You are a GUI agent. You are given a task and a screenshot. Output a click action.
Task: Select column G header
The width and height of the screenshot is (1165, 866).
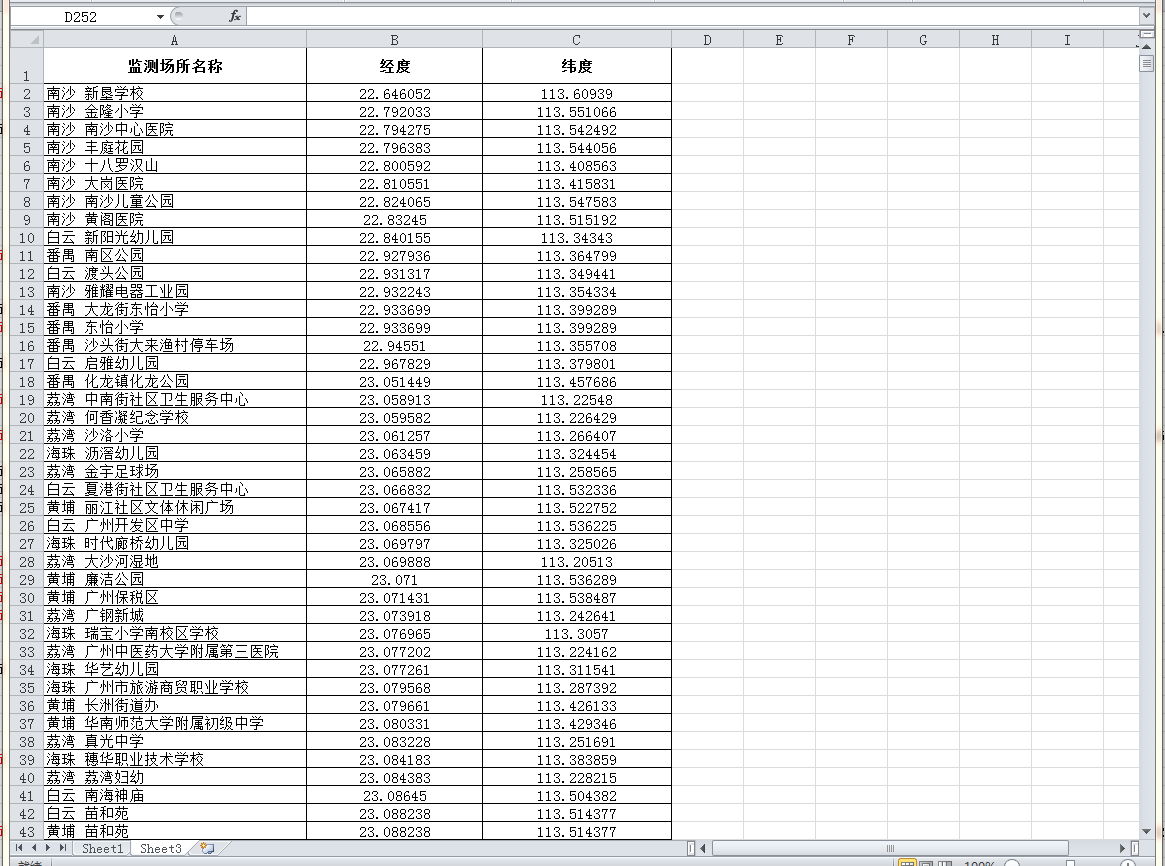(x=924, y=39)
